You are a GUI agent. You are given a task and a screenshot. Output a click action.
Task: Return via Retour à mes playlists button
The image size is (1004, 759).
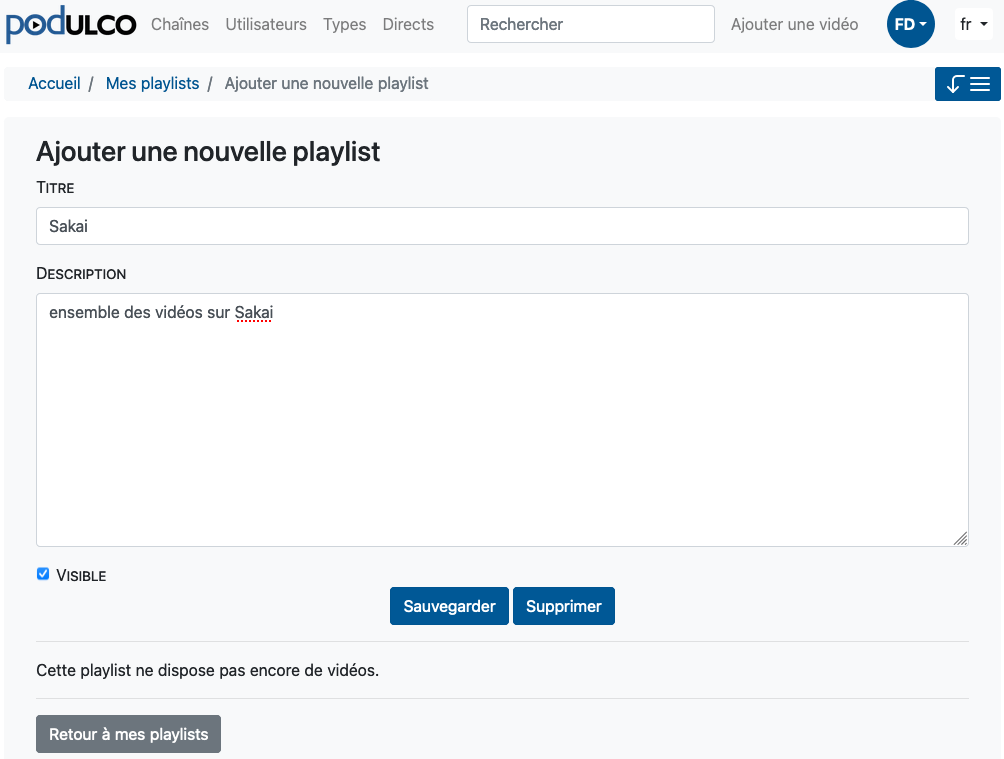tap(128, 734)
